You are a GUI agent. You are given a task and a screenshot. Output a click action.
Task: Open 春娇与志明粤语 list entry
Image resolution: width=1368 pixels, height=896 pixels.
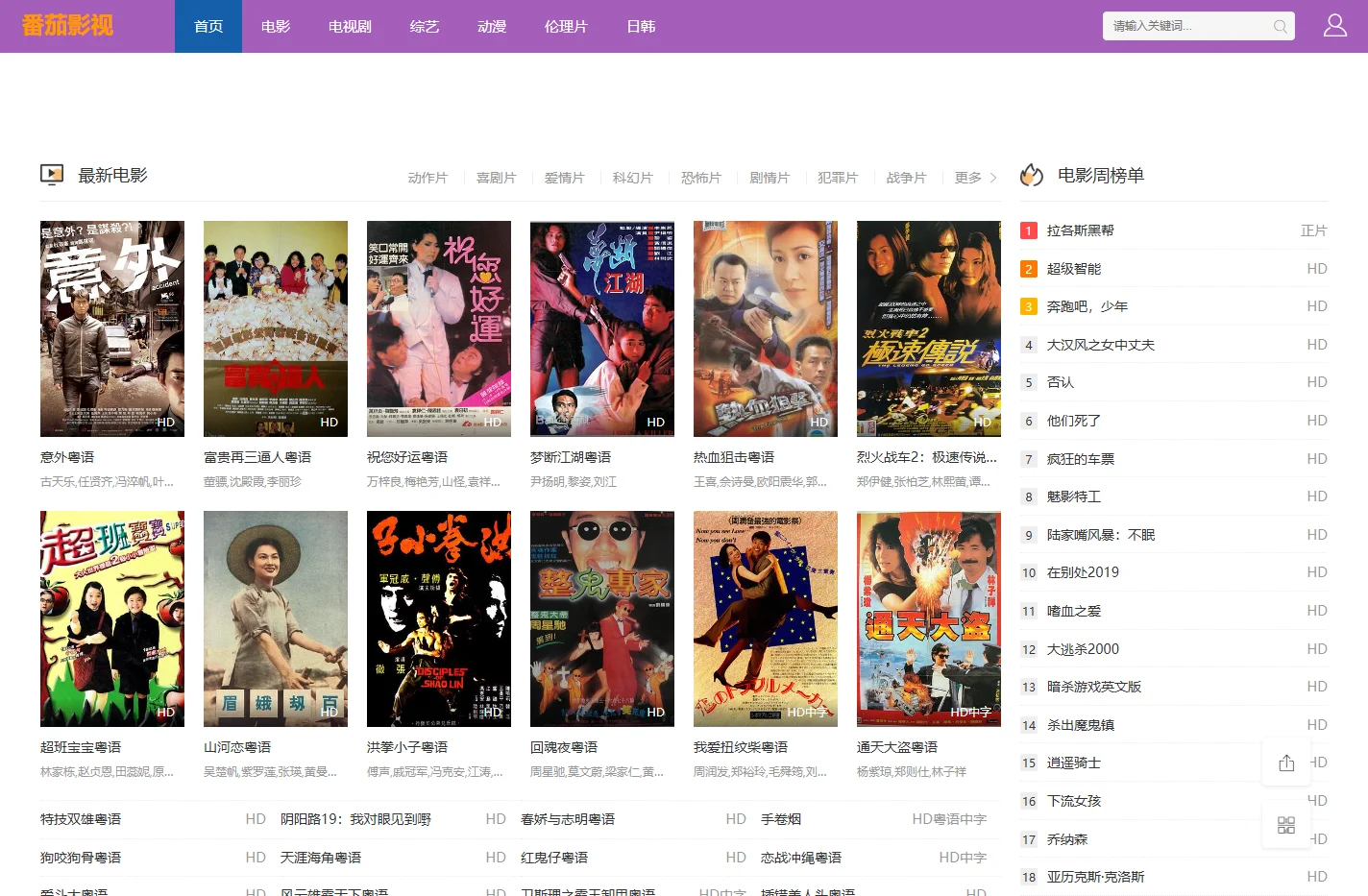point(568,819)
